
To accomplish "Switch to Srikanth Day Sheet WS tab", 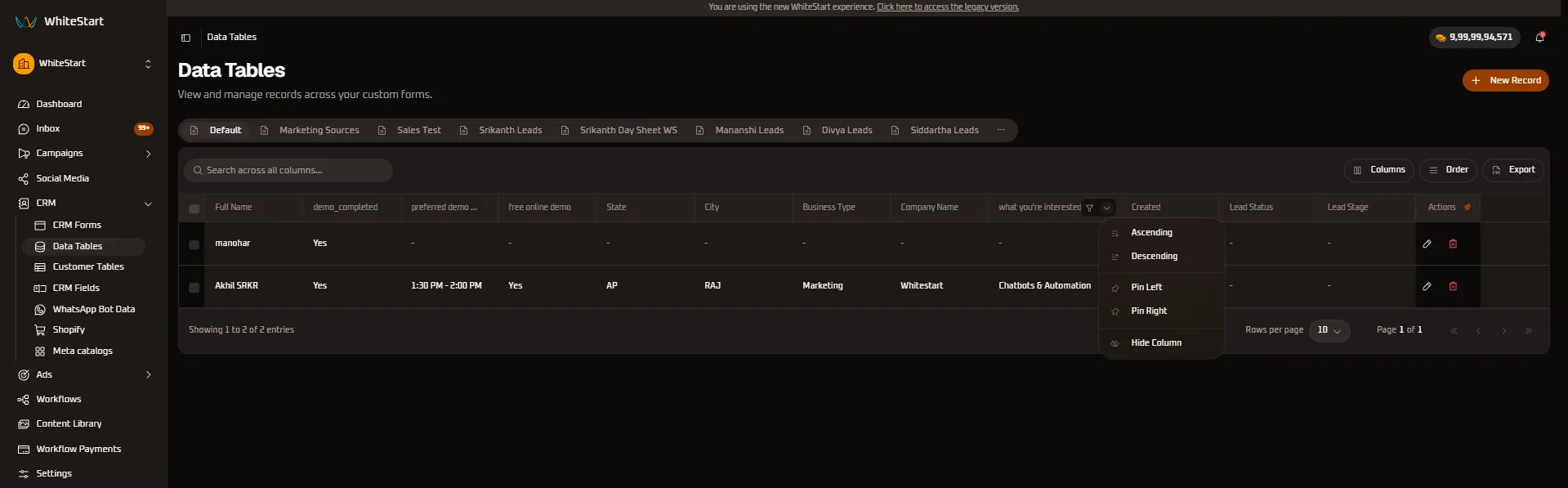I will [619, 130].
